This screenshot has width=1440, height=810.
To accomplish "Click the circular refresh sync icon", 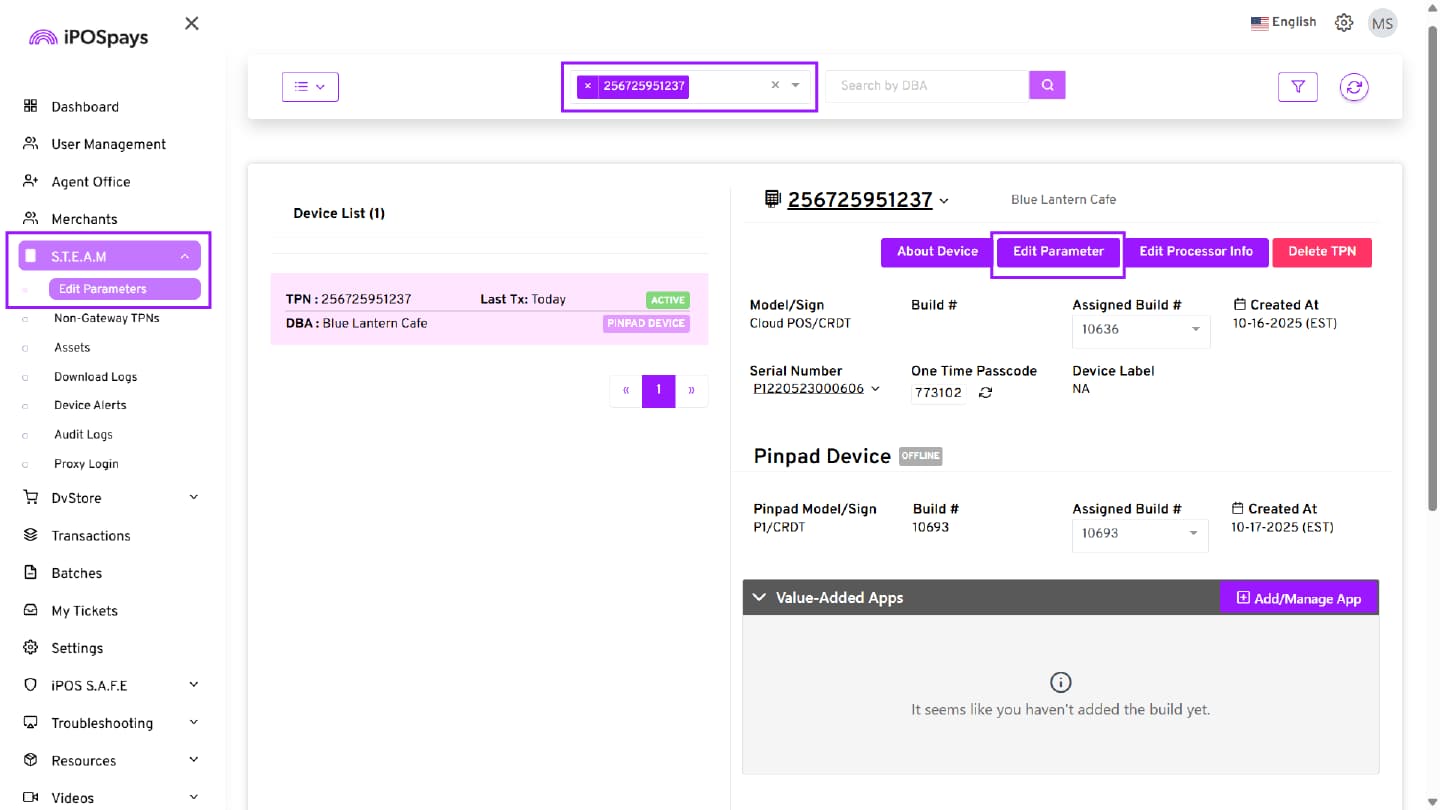I will (1354, 87).
